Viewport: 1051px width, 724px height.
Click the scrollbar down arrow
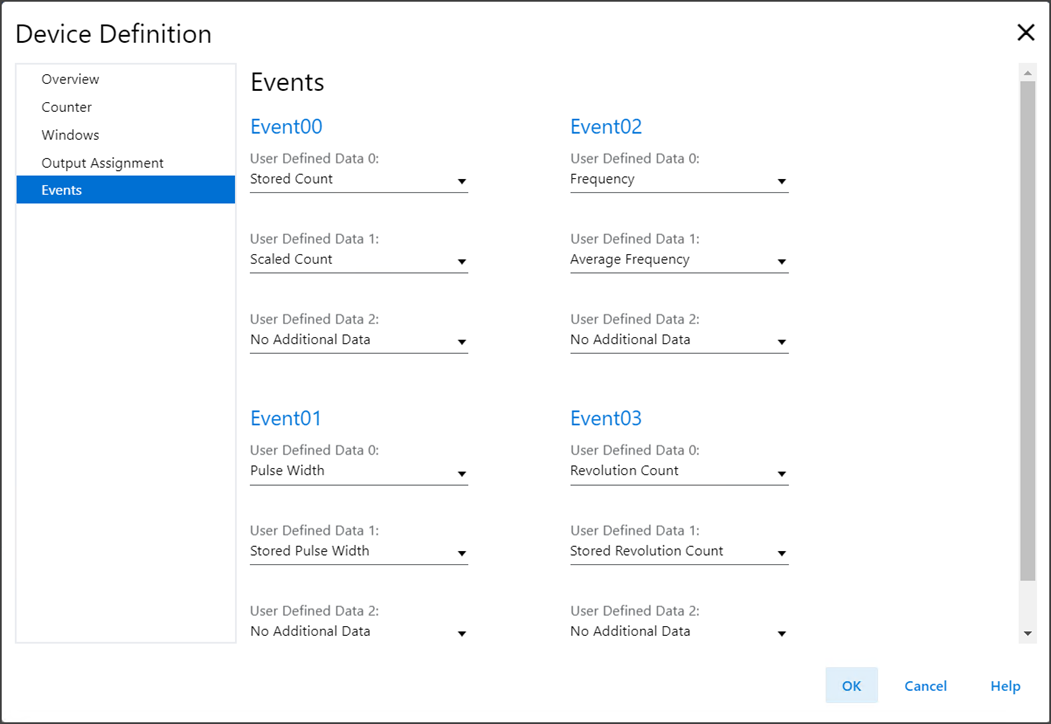coord(1027,634)
